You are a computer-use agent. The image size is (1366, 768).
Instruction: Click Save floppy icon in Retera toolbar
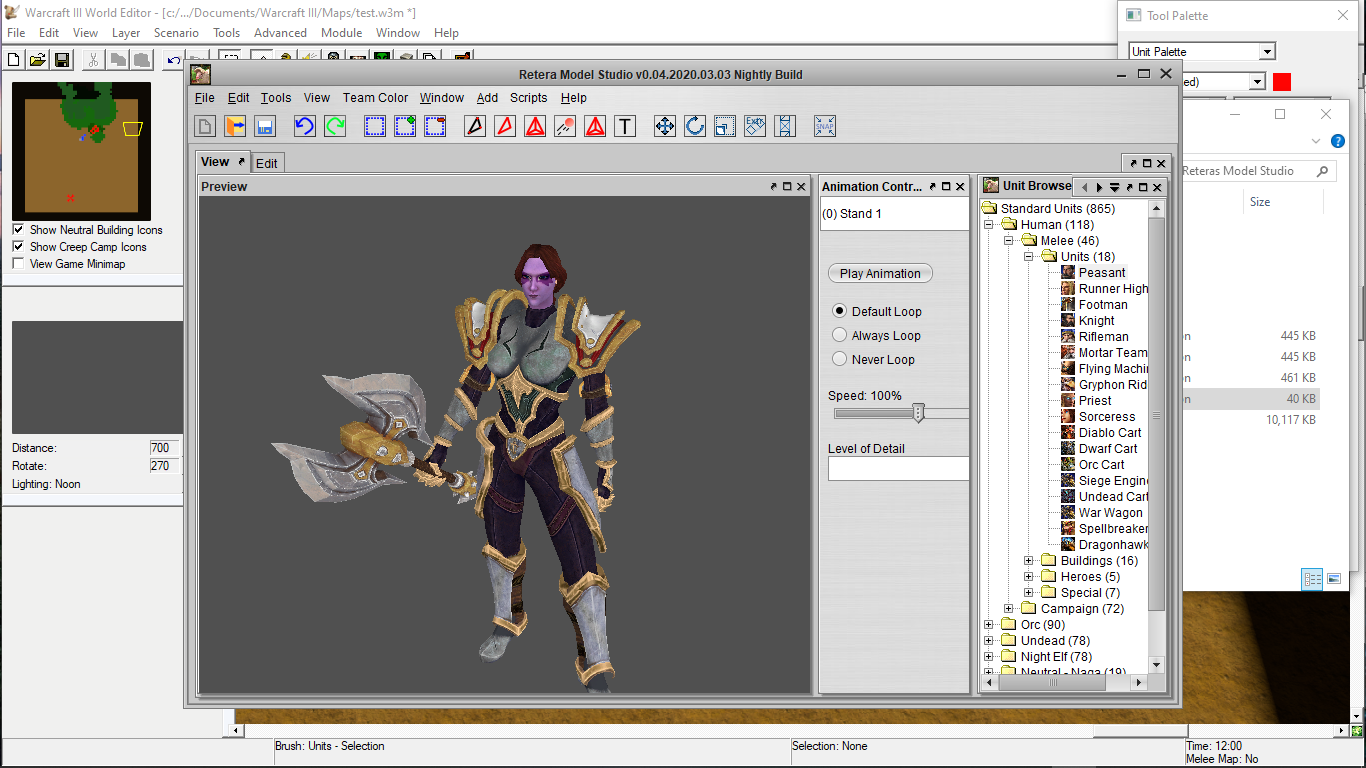coord(265,126)
